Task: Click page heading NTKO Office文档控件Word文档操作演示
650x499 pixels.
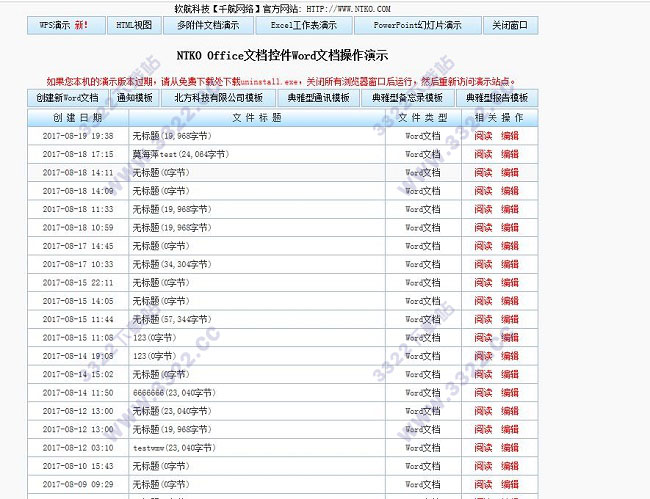Action: (x=282, y=56)
